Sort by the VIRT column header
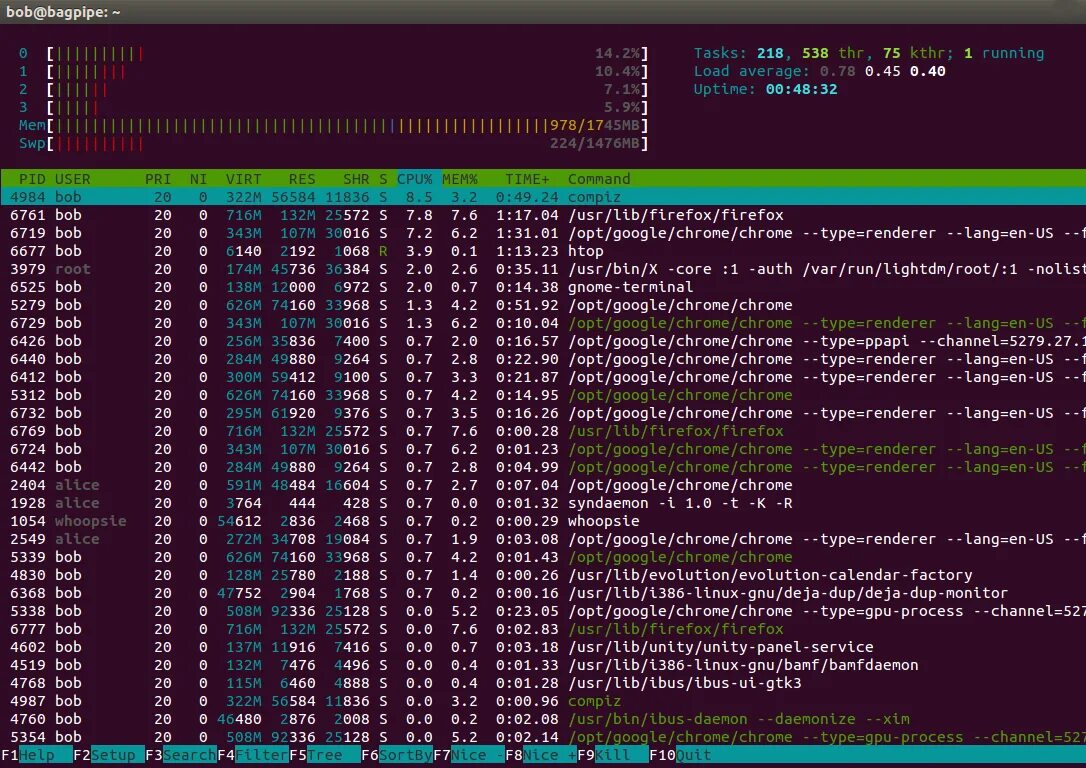The image size is (1086, 768). pyautogui.click(x=244, y=179)
